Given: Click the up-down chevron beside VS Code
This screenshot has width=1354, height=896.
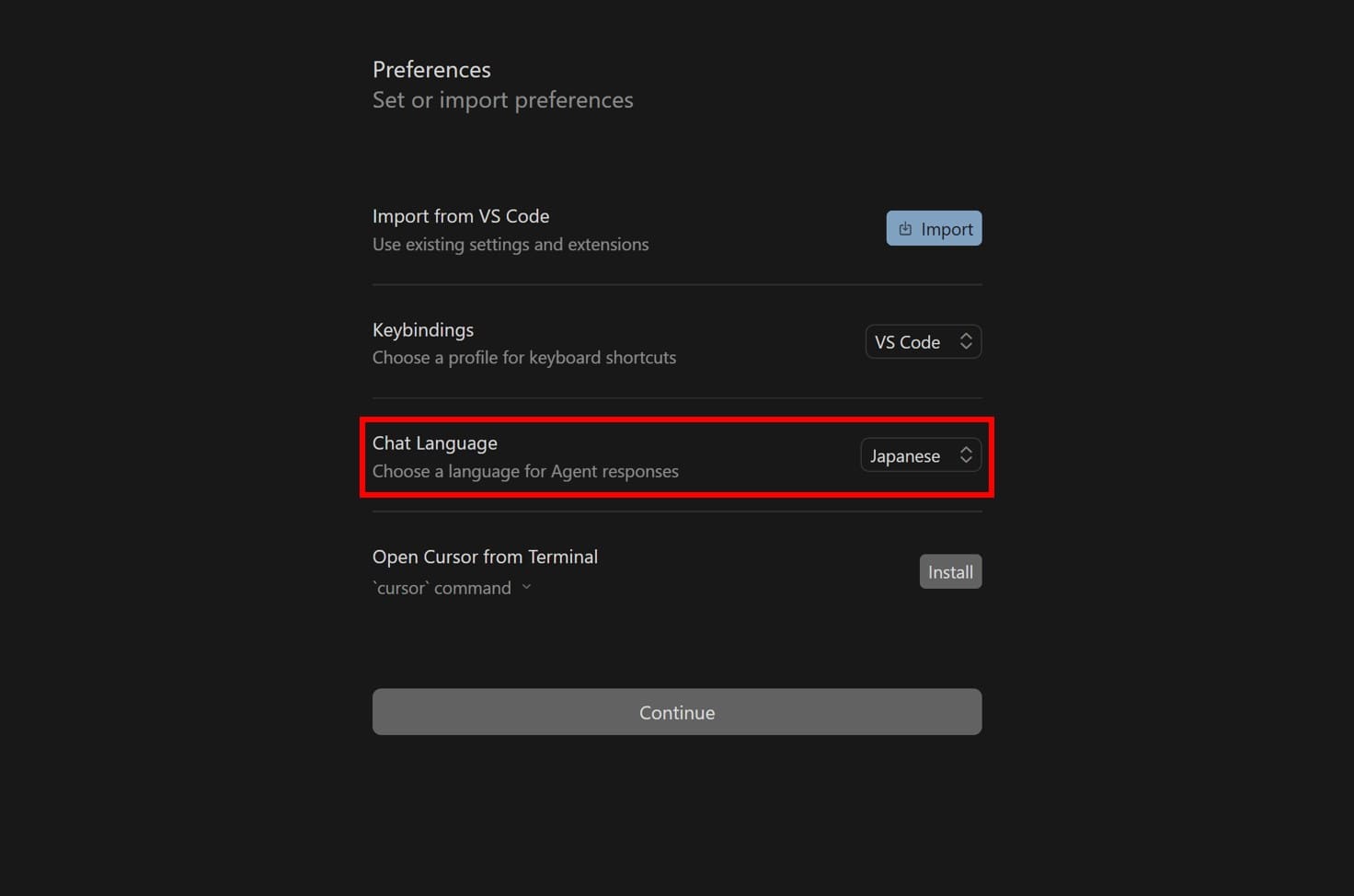Looking at the screenshot, I should coord(966,341).
